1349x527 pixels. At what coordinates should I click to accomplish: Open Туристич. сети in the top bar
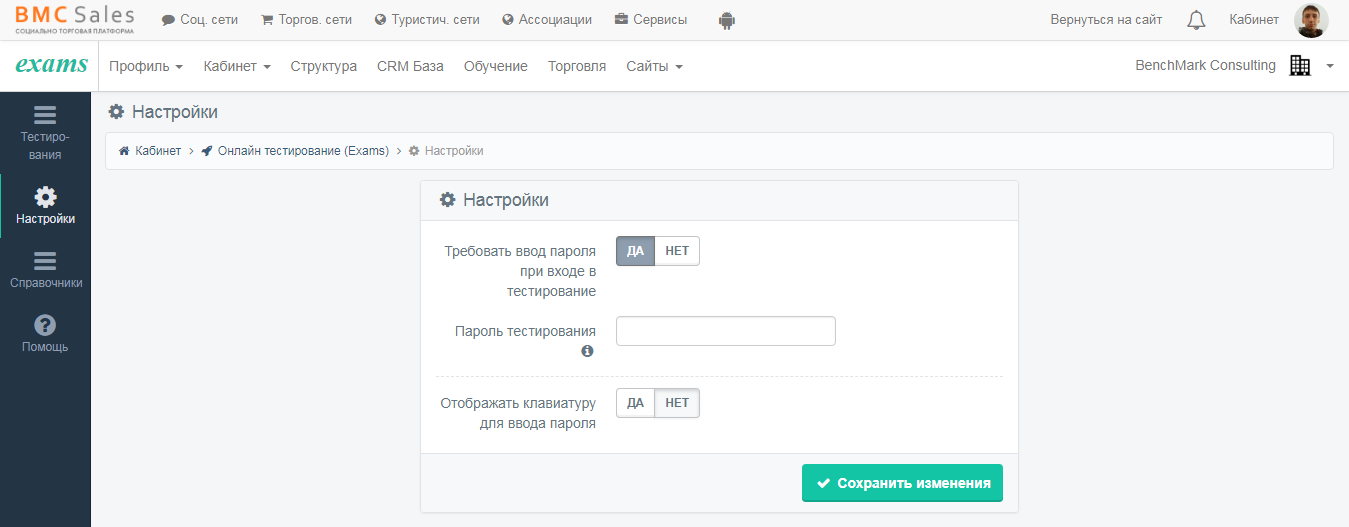[427, 20]
